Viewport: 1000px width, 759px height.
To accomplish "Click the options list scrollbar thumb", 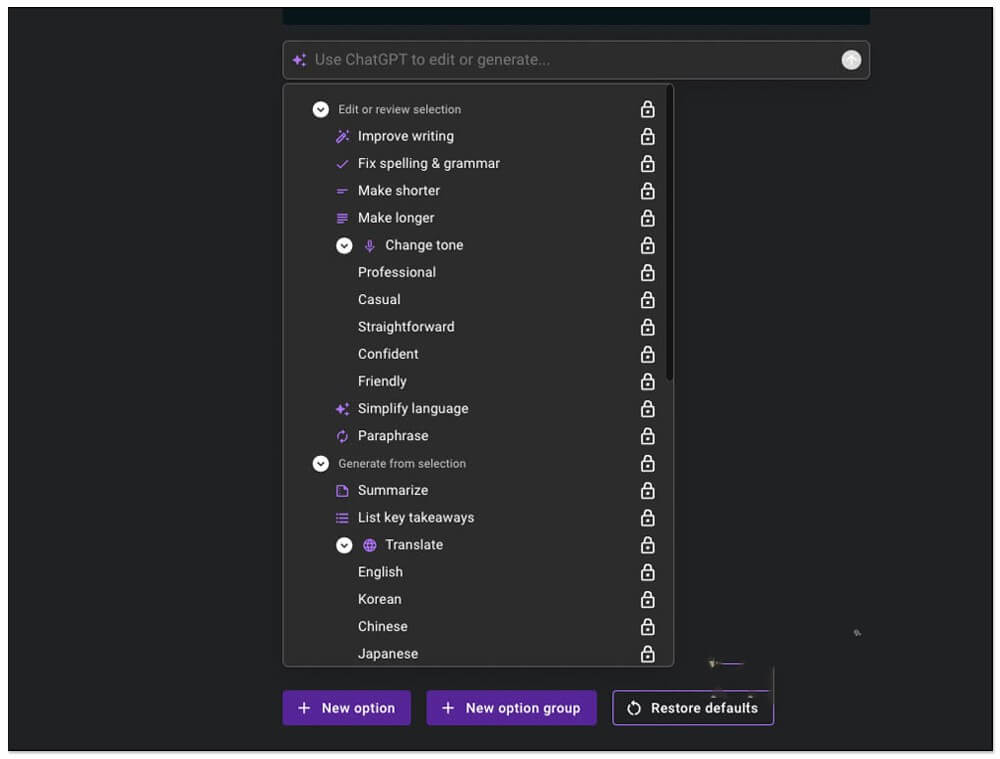I will [669, 233].
